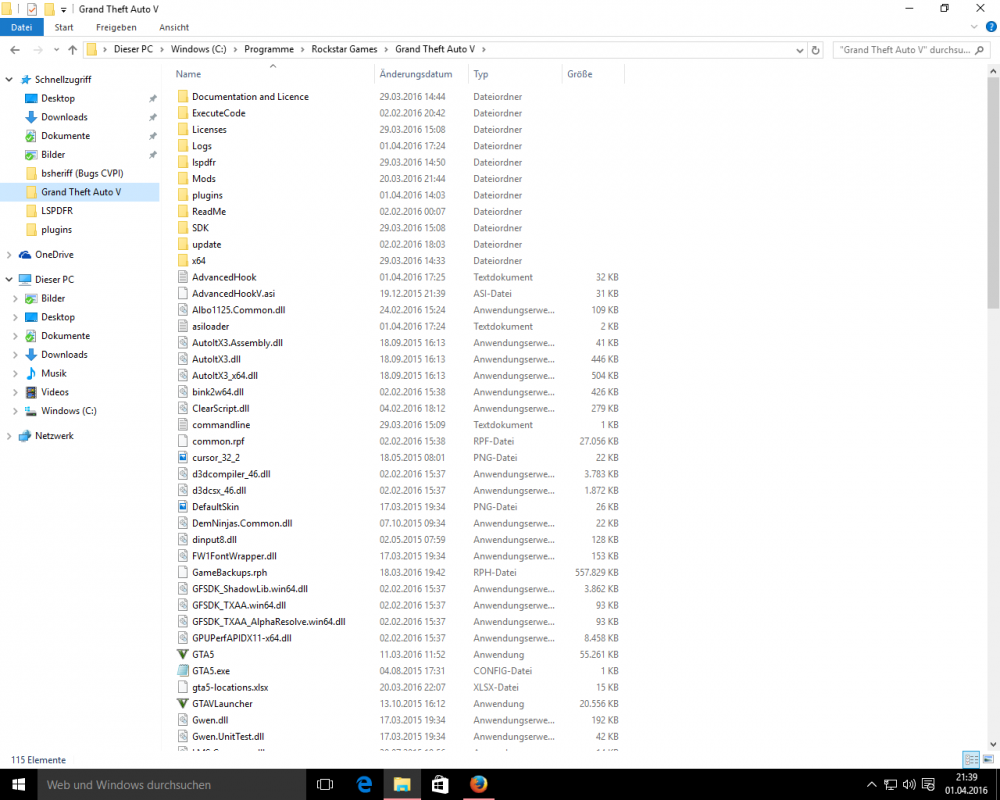This screenshot has height=800, width=1000.
Task: Select the DefaultSkin image icon
Action: coord(182,507)
